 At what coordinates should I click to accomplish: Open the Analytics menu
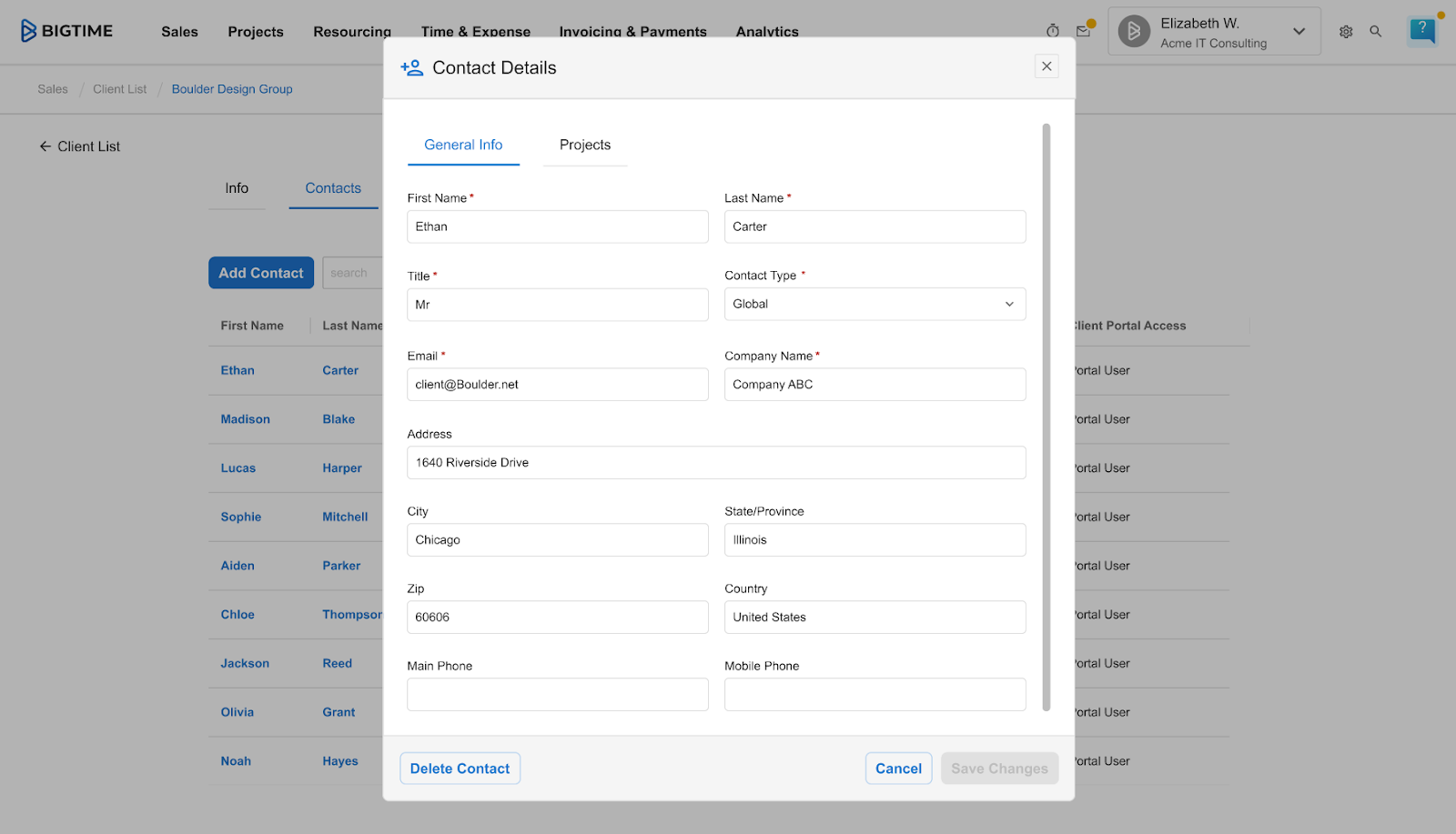tap(766, 31)
